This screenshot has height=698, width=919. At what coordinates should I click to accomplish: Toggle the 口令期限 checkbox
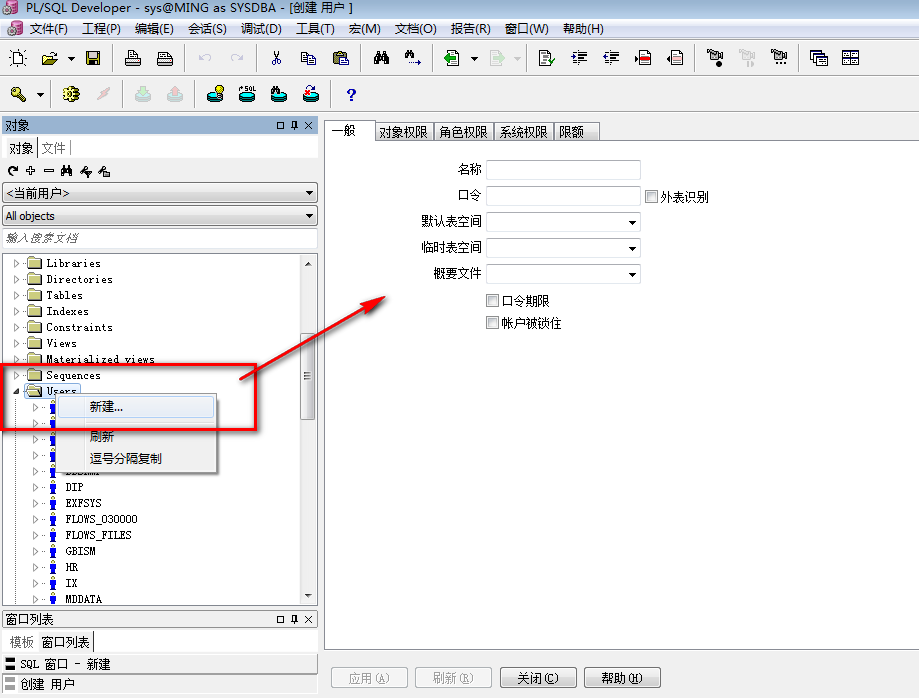tap(492, 301)
